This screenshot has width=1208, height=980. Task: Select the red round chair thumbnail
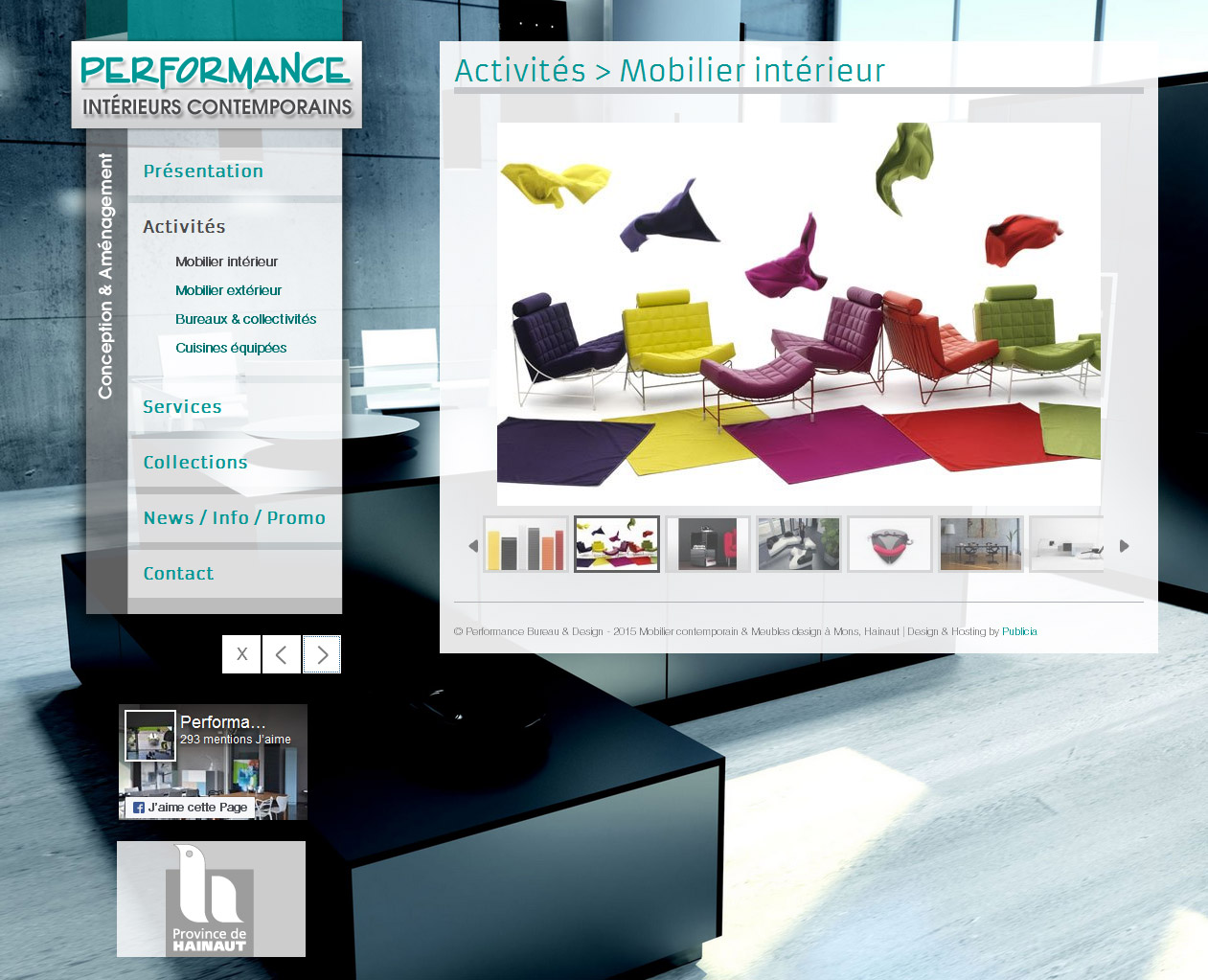coord(890,544)
